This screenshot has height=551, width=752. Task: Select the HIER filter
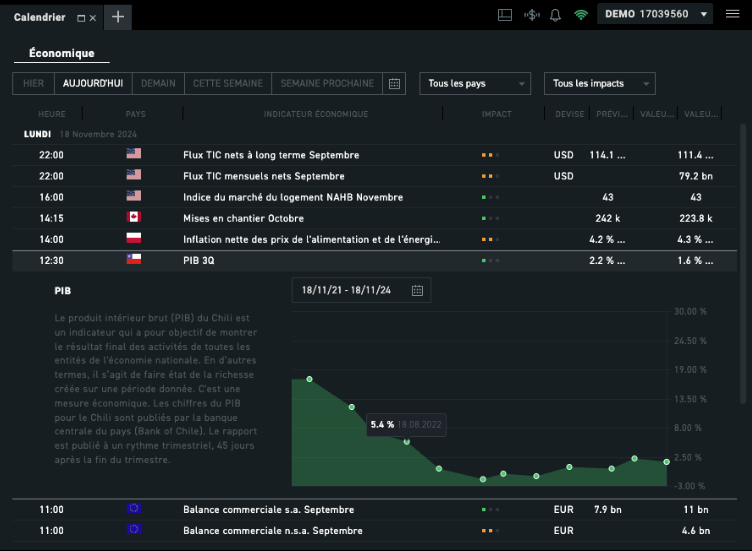33,83
